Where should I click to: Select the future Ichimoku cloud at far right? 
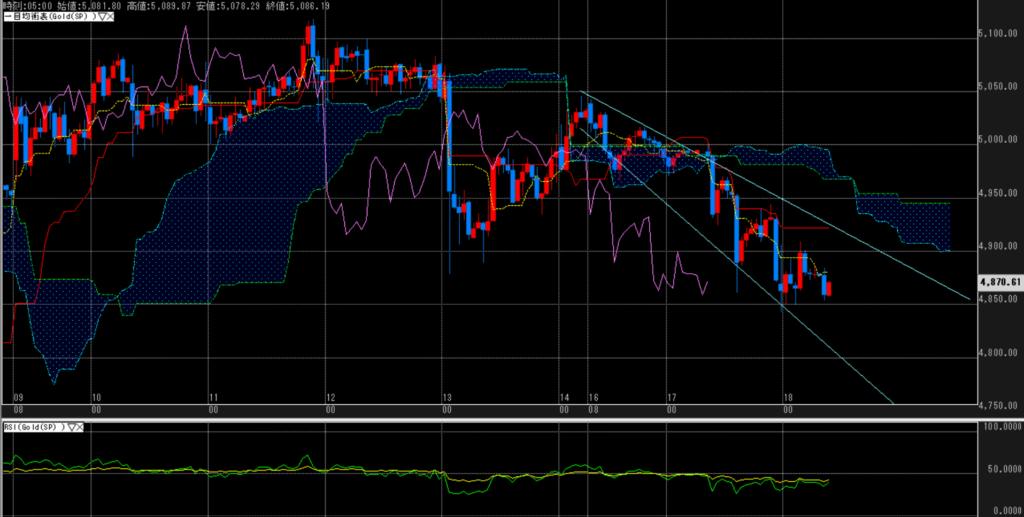pos(905,218)
